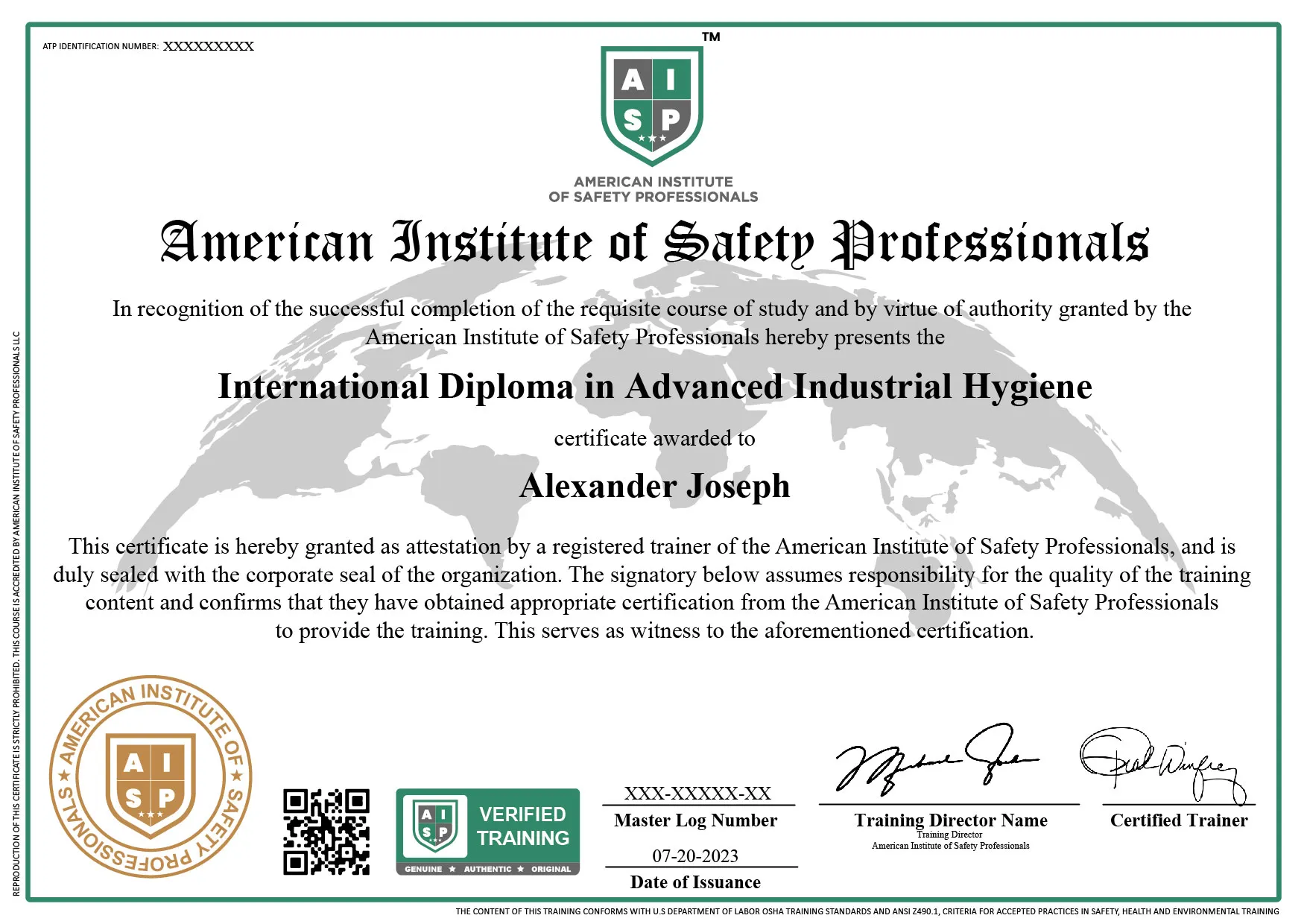Image resolution: width=1307 pixels, height=924 pixels.
Task: Click the recipient name 'Alexander Joseph'
Action: [x=654, y=486]
